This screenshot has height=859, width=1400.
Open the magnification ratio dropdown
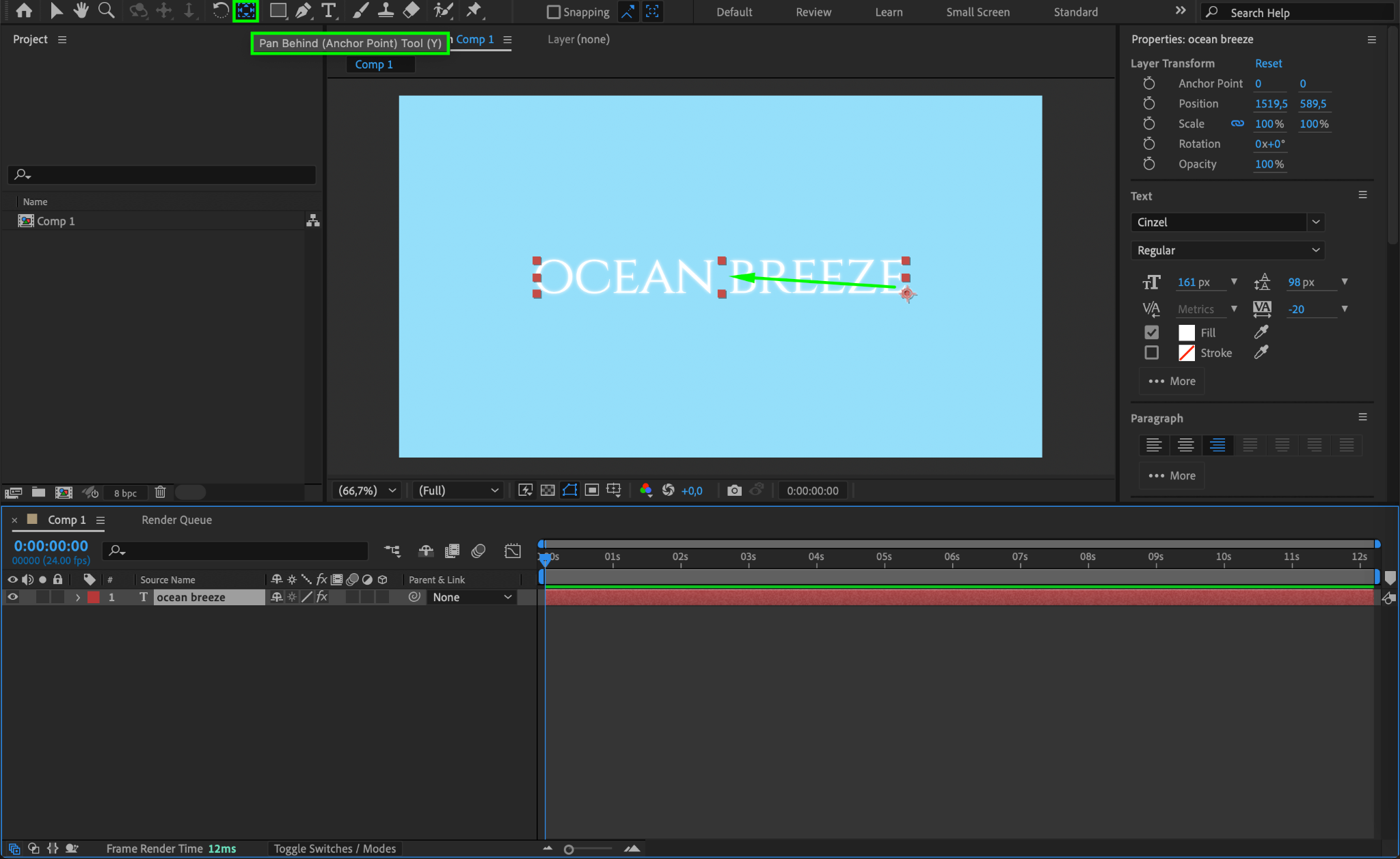click(368, 490)
